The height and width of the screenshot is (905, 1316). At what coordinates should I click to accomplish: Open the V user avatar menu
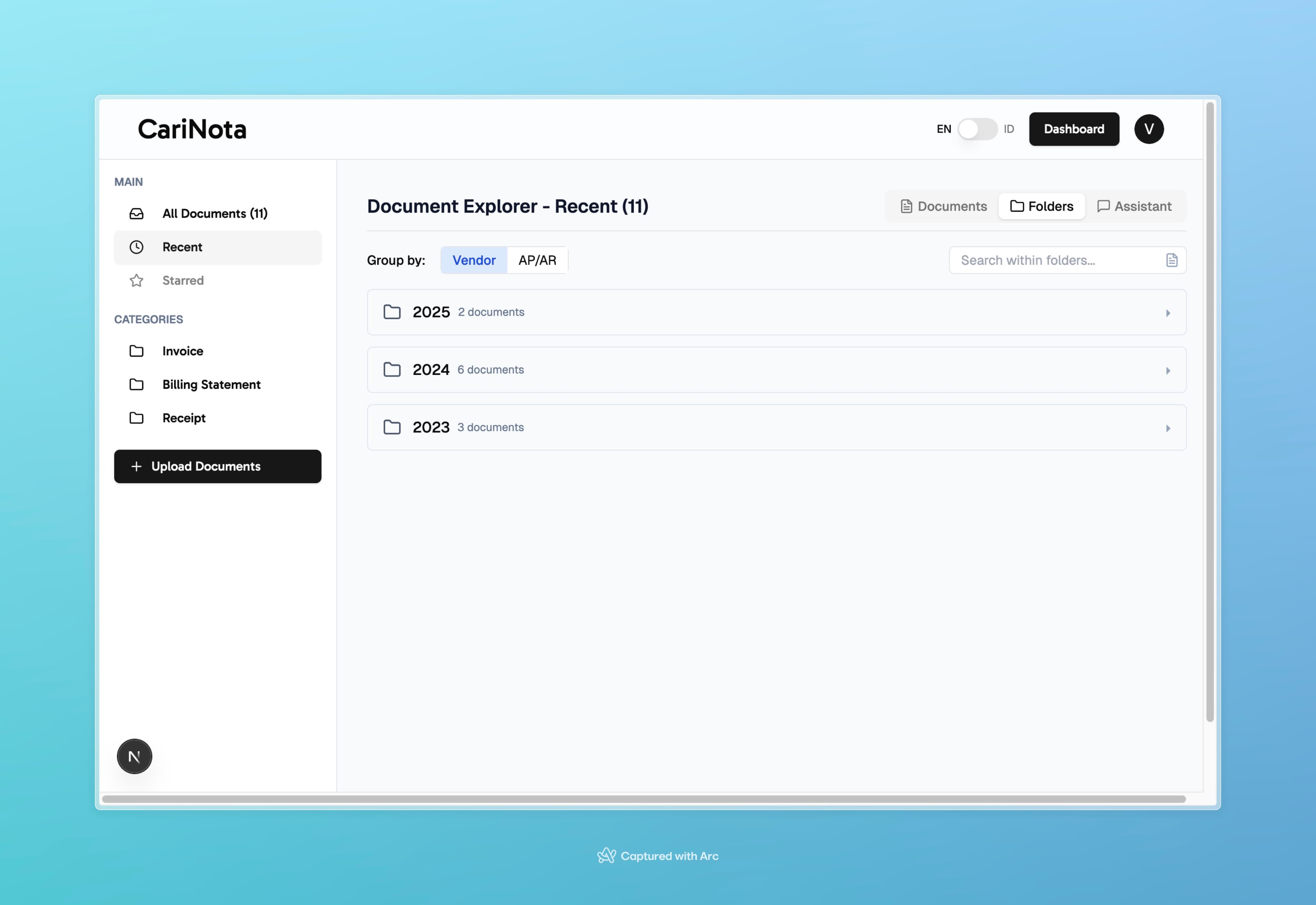coord(1149,129)
